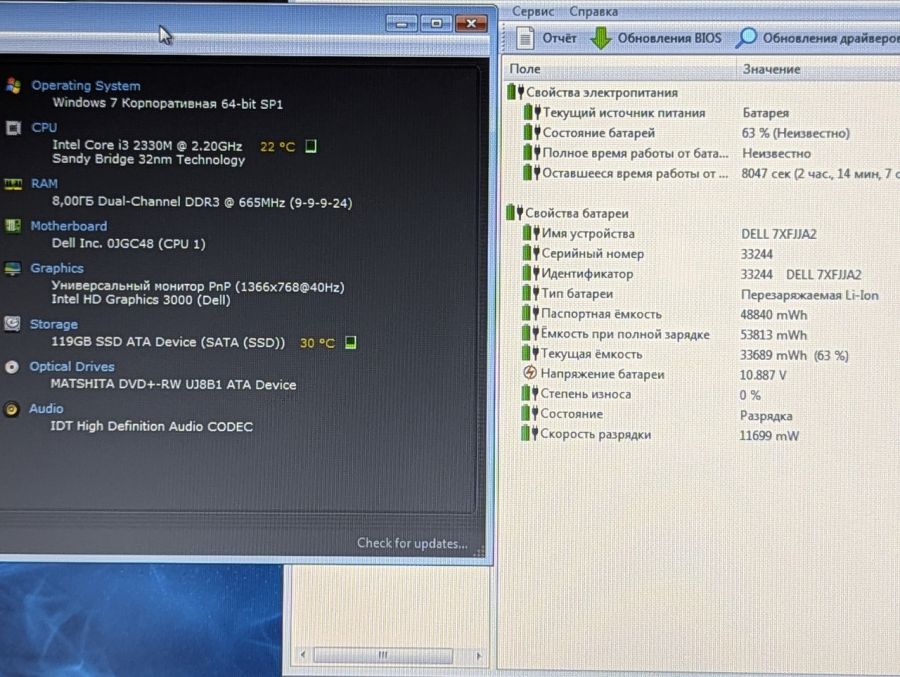The image size is (900, 677).
Task: Open the Motherboard section in Speccy
Action: click(x=69, y=226)
